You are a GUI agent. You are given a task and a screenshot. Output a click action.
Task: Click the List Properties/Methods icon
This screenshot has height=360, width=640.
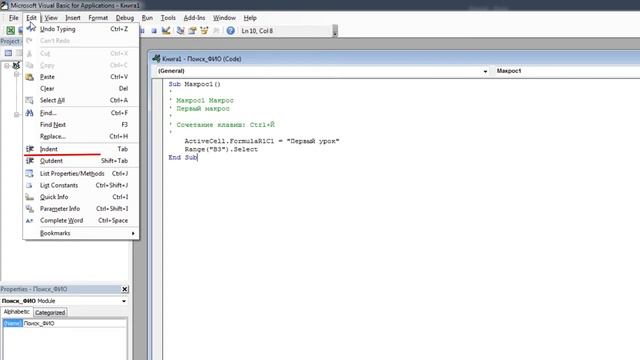pos(29,173)
